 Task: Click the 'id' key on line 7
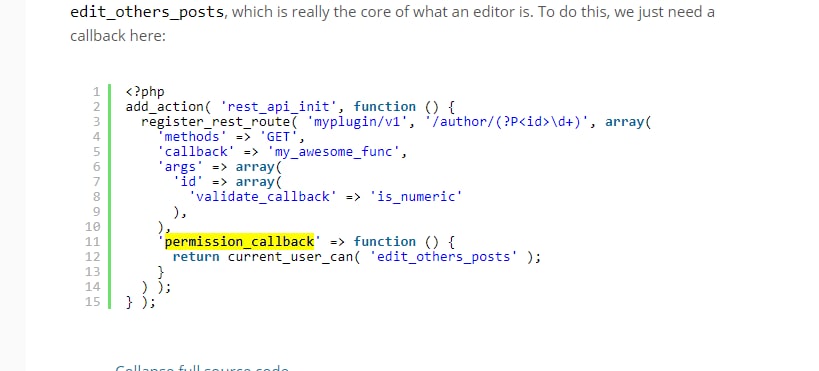click(x=189, y=182)
